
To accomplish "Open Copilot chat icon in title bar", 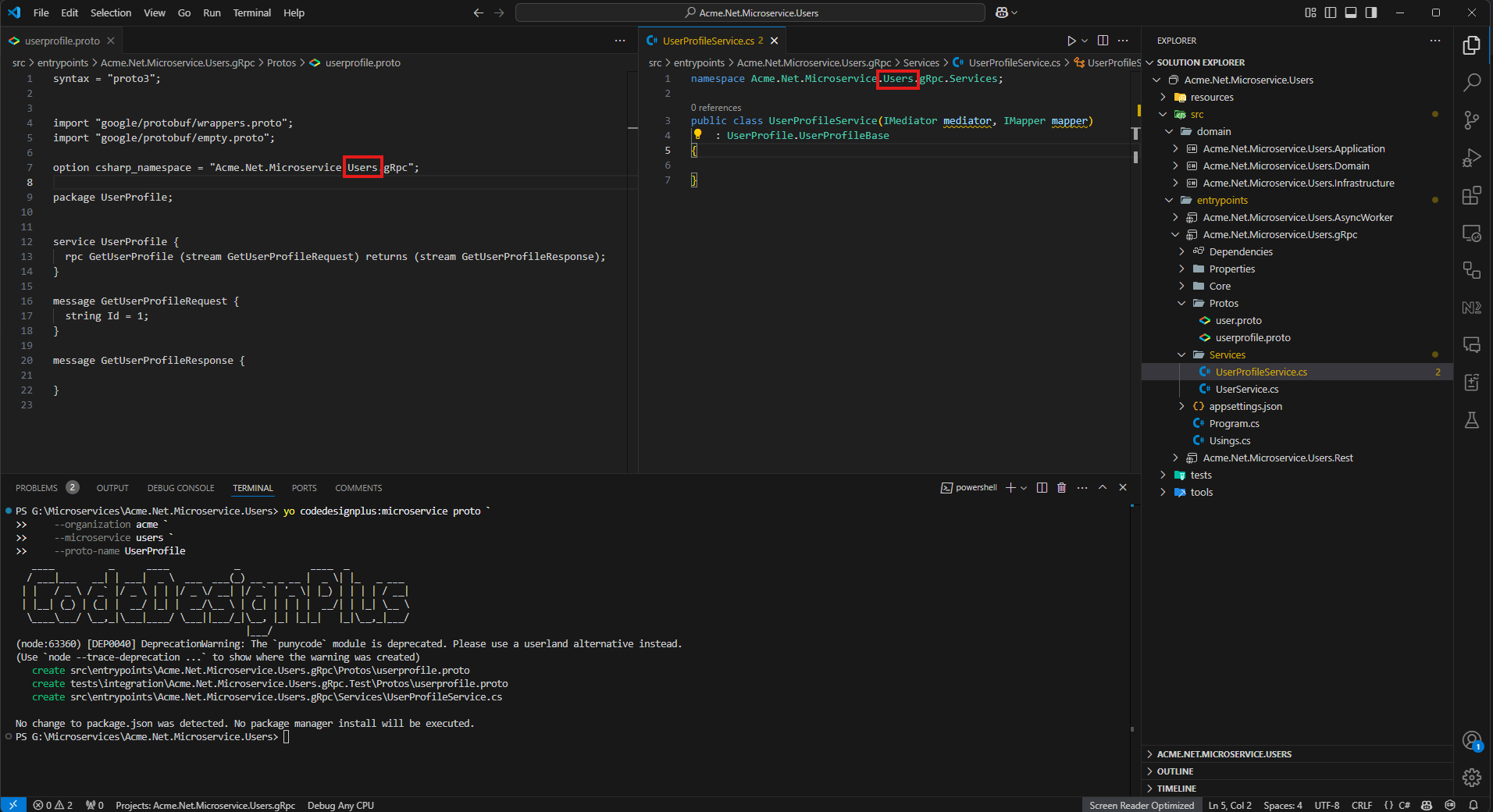I will click(1002, 12).
